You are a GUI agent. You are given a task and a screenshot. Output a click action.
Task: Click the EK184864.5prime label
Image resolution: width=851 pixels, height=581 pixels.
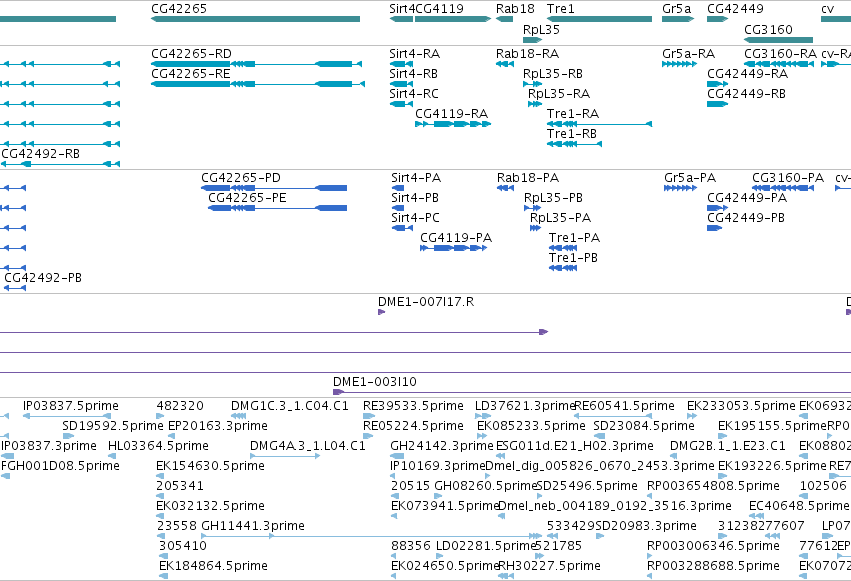[213, 566]
